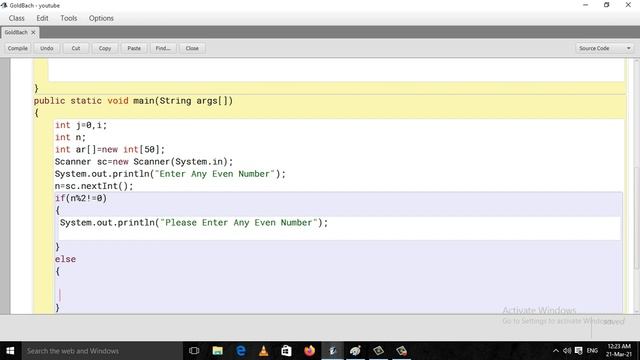Click the 'else' keyword
The width and height of the screenshot is (640, 360).
tap(65, 259)
